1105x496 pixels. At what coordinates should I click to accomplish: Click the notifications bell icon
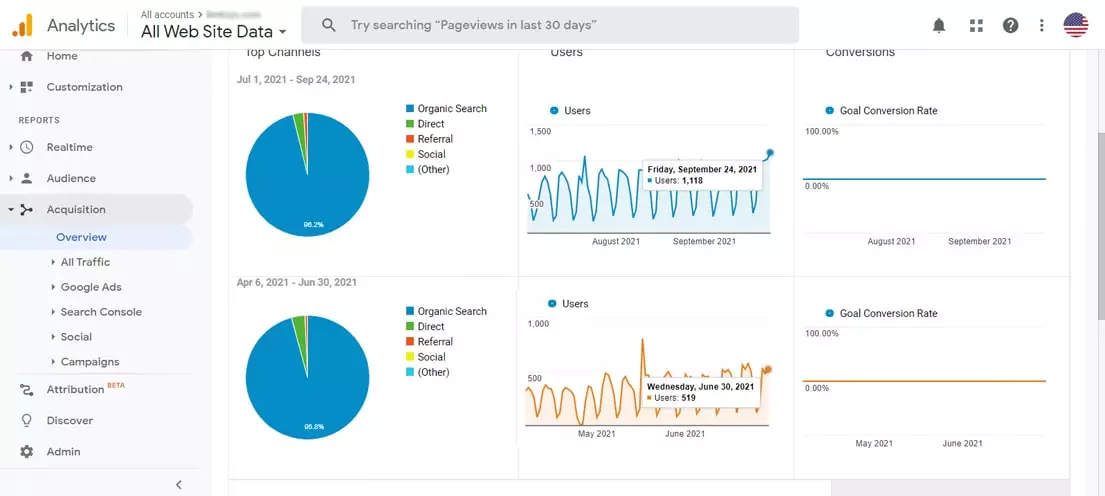(x=939, y=26)
